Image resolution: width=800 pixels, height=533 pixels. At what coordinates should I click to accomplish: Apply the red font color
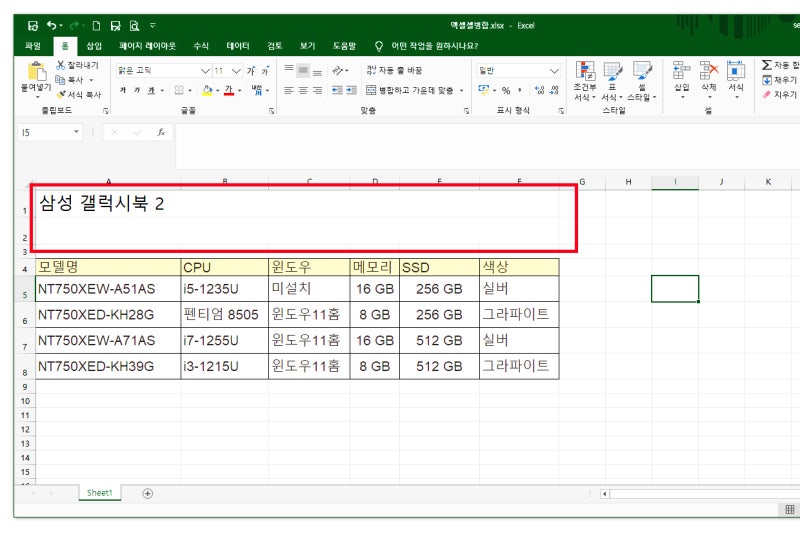coord(229,90)
